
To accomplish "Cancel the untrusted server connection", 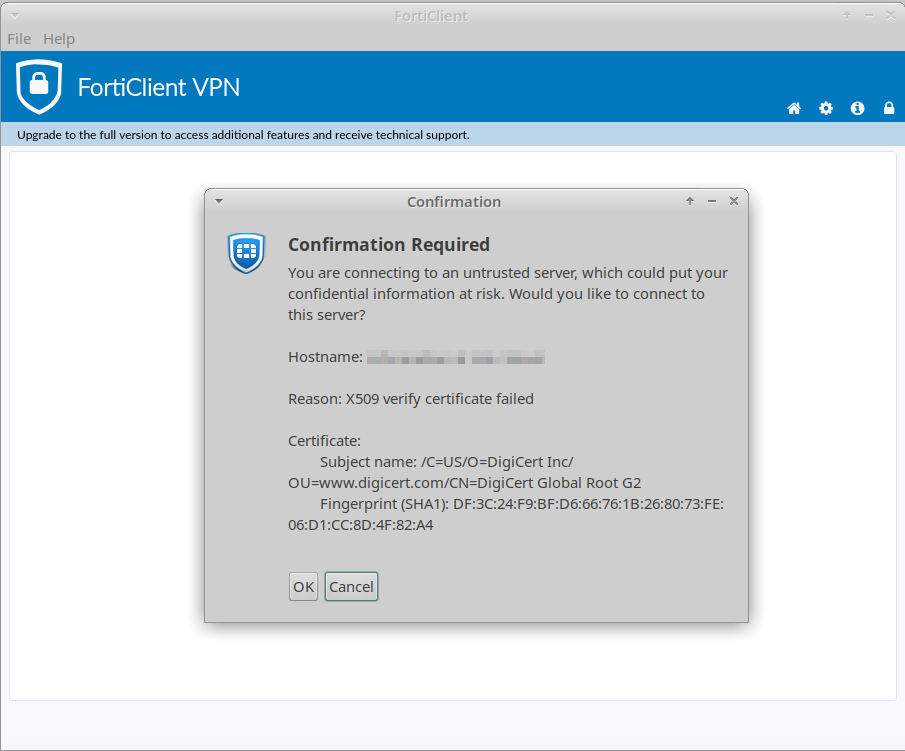I will (351, 587).
